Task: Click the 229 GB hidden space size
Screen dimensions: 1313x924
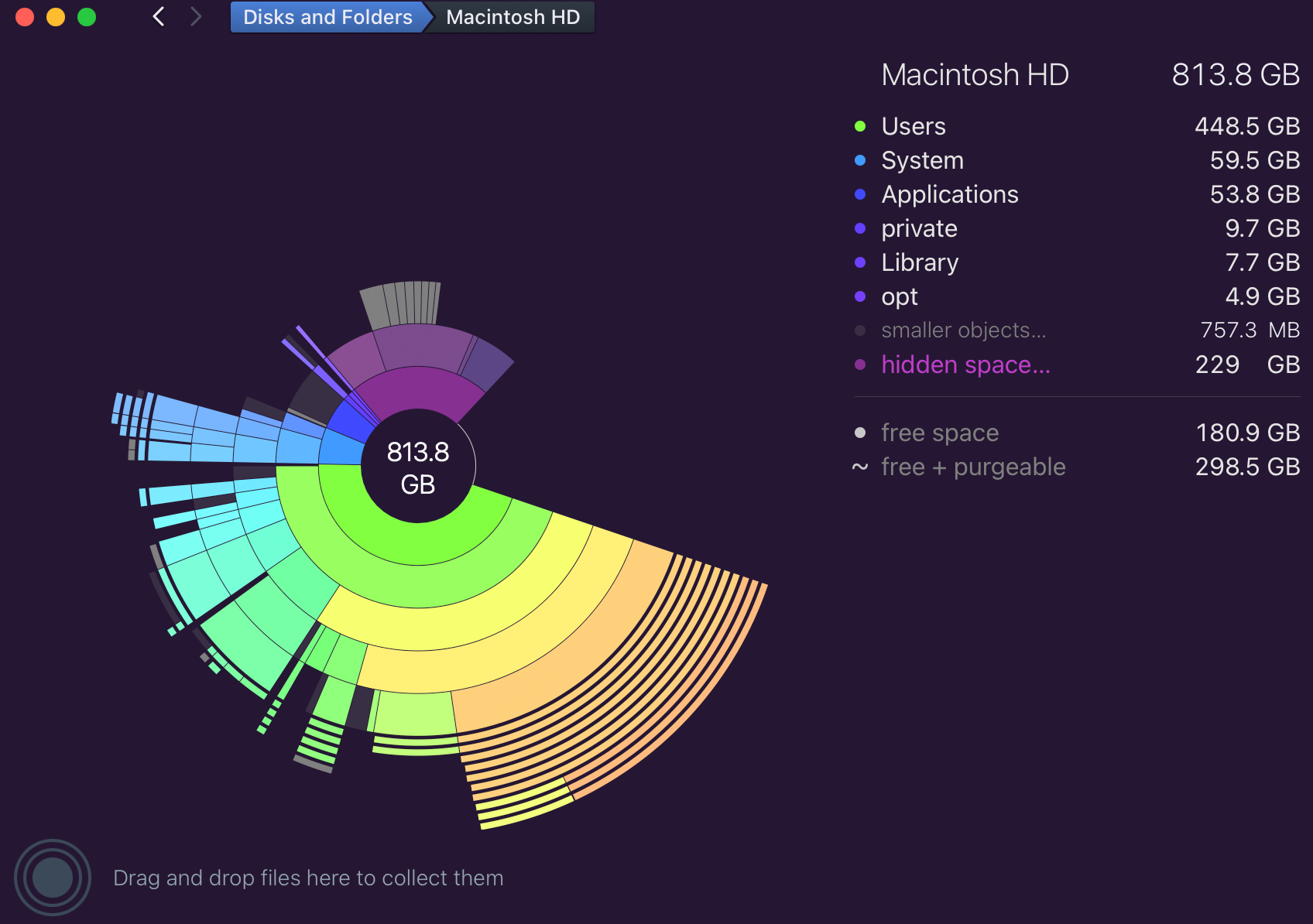Action: (x=1248, y=364)
